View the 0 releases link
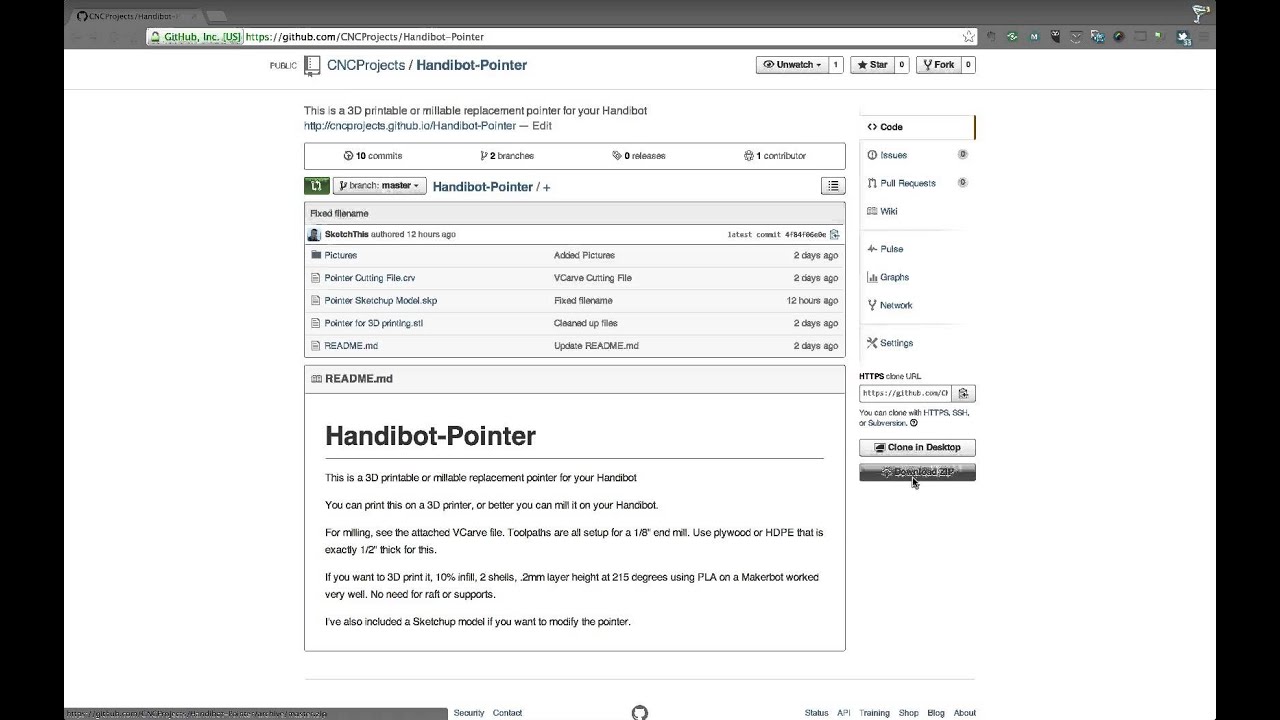The image size is (1280, 720). pos(639,156)
